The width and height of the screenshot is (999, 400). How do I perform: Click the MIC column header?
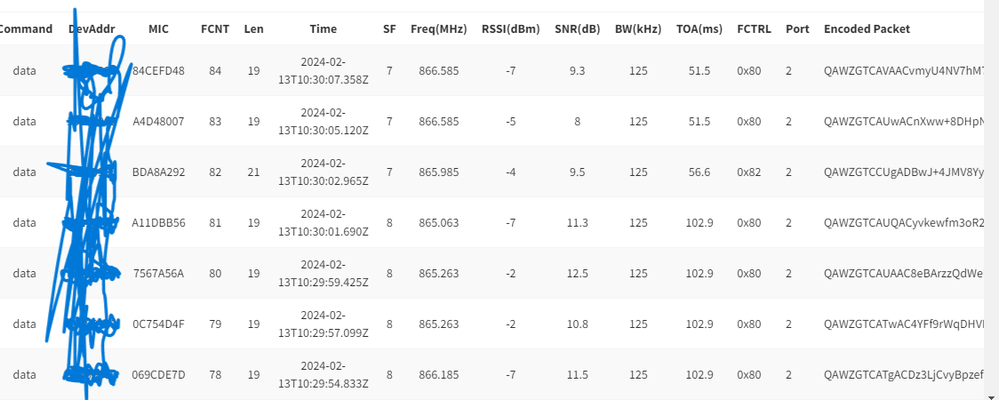[159, 29]
